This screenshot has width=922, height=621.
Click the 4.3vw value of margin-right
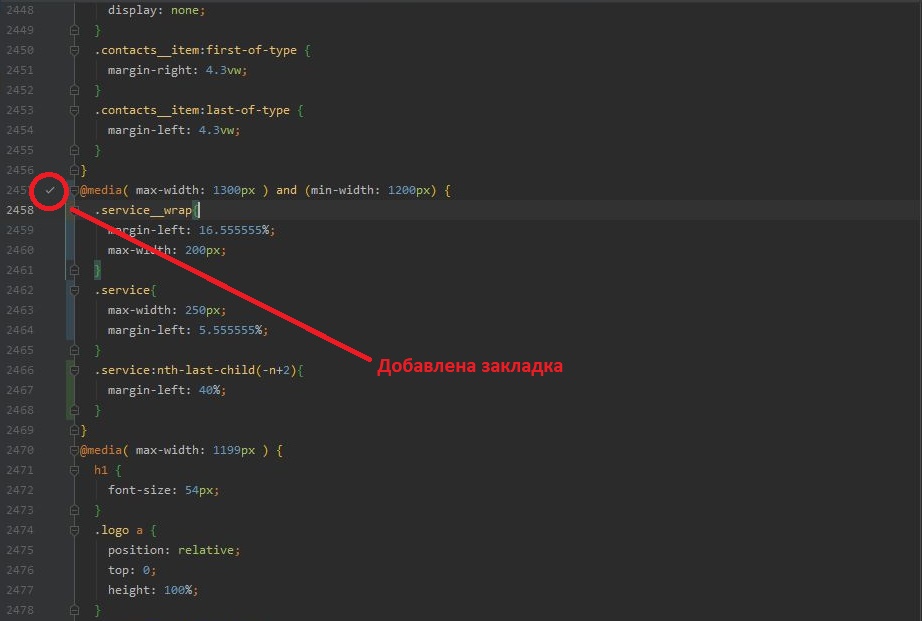click(x=223, y=70)
